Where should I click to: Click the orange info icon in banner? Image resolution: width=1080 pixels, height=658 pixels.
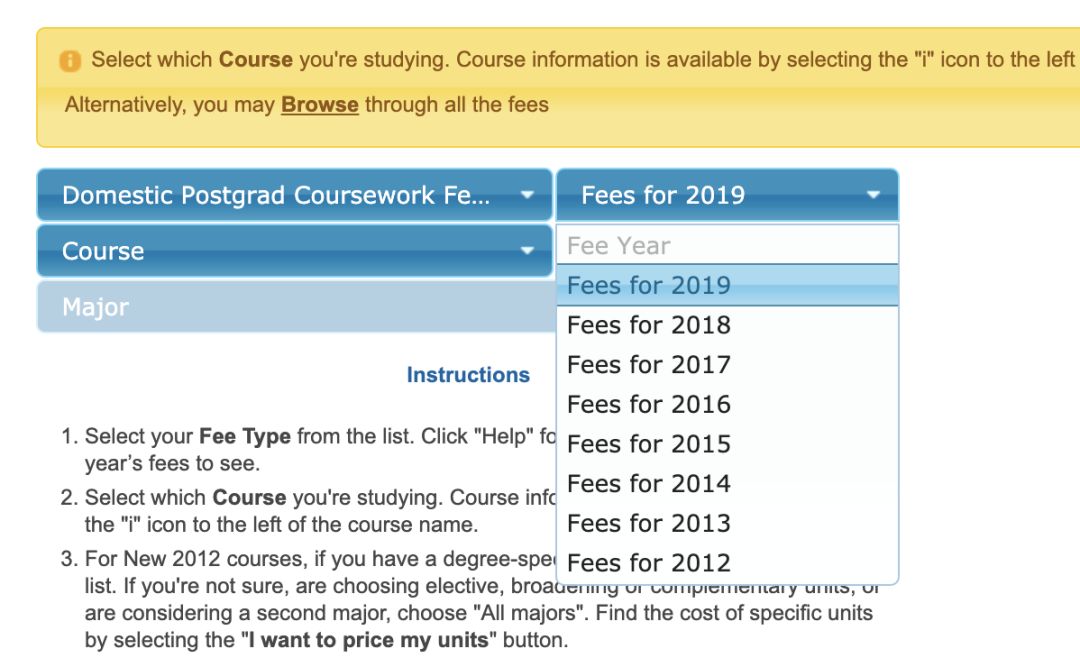click(70, 61)
